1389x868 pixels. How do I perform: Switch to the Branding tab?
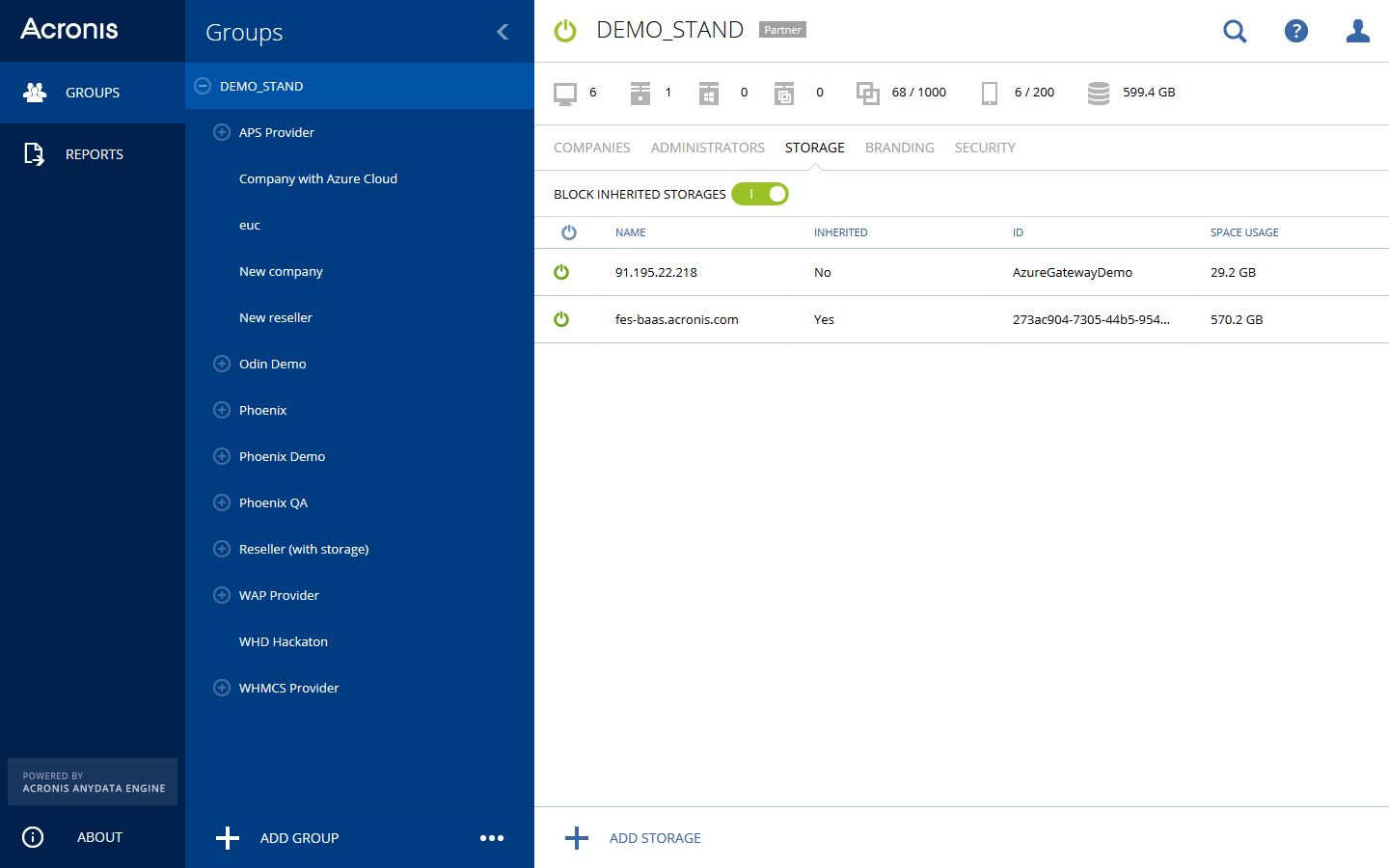pyautogui.click(x=899, y=148)
